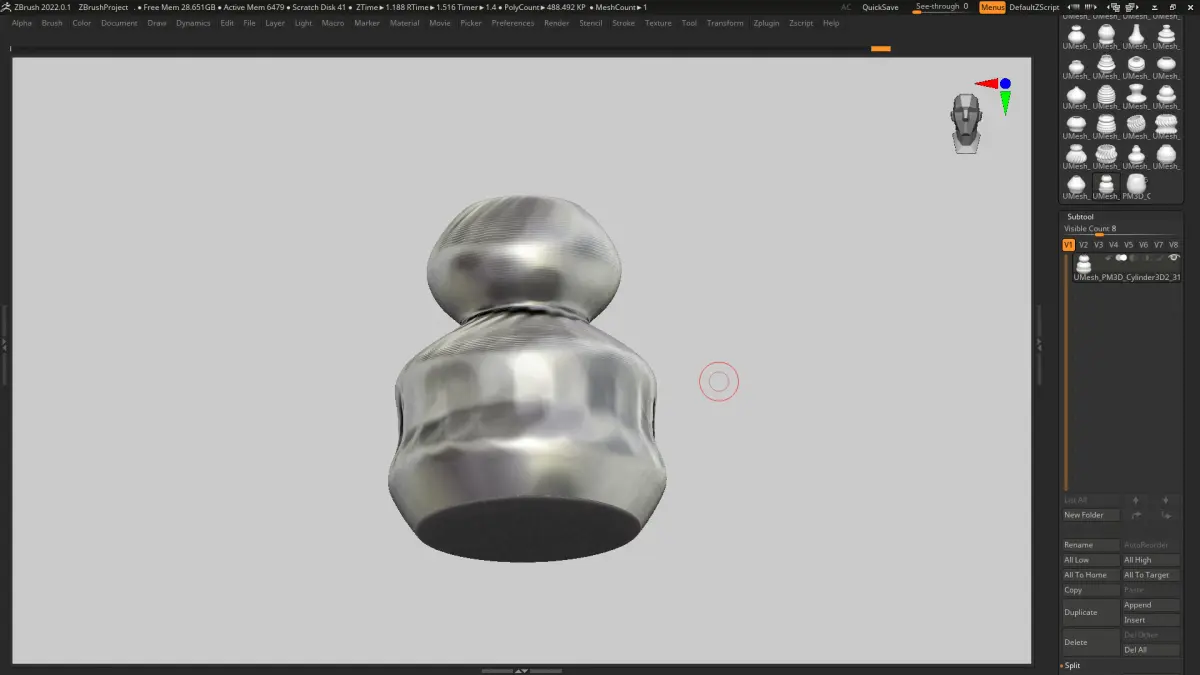Click the Rename subtool button
This screenshot has height=675, width=1200.
point(1090,545)
